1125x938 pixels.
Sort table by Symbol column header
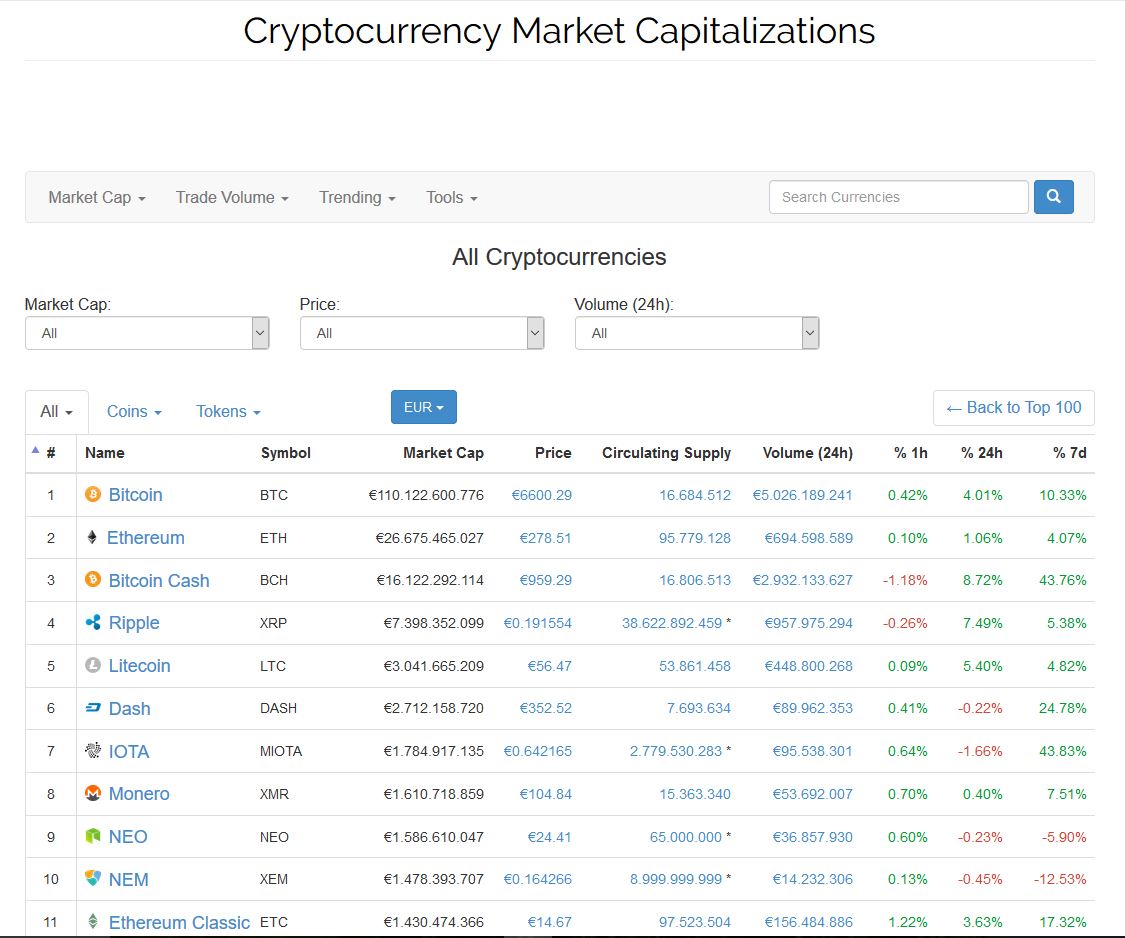coord(286,453)
